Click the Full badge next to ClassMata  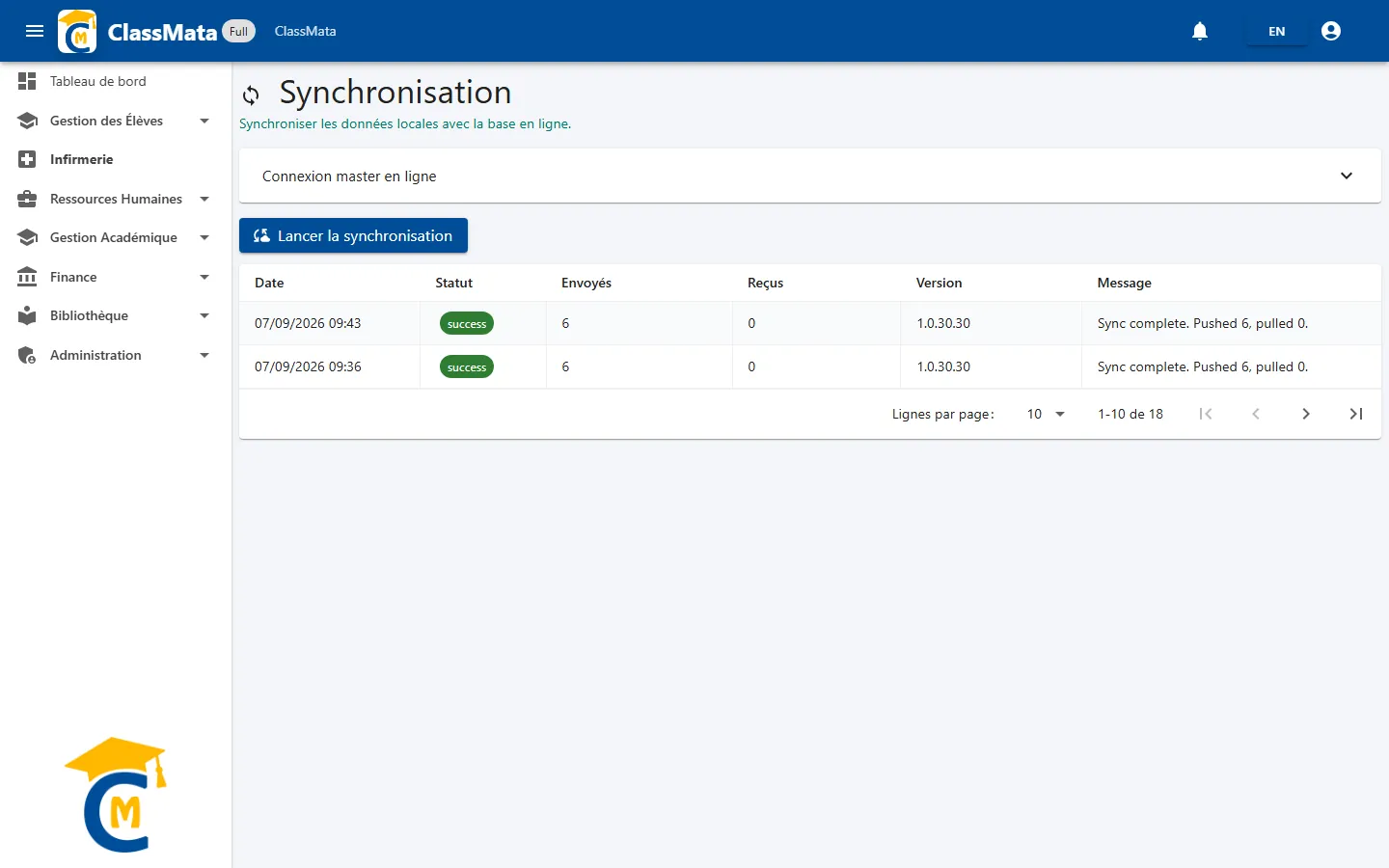[239, 31]
